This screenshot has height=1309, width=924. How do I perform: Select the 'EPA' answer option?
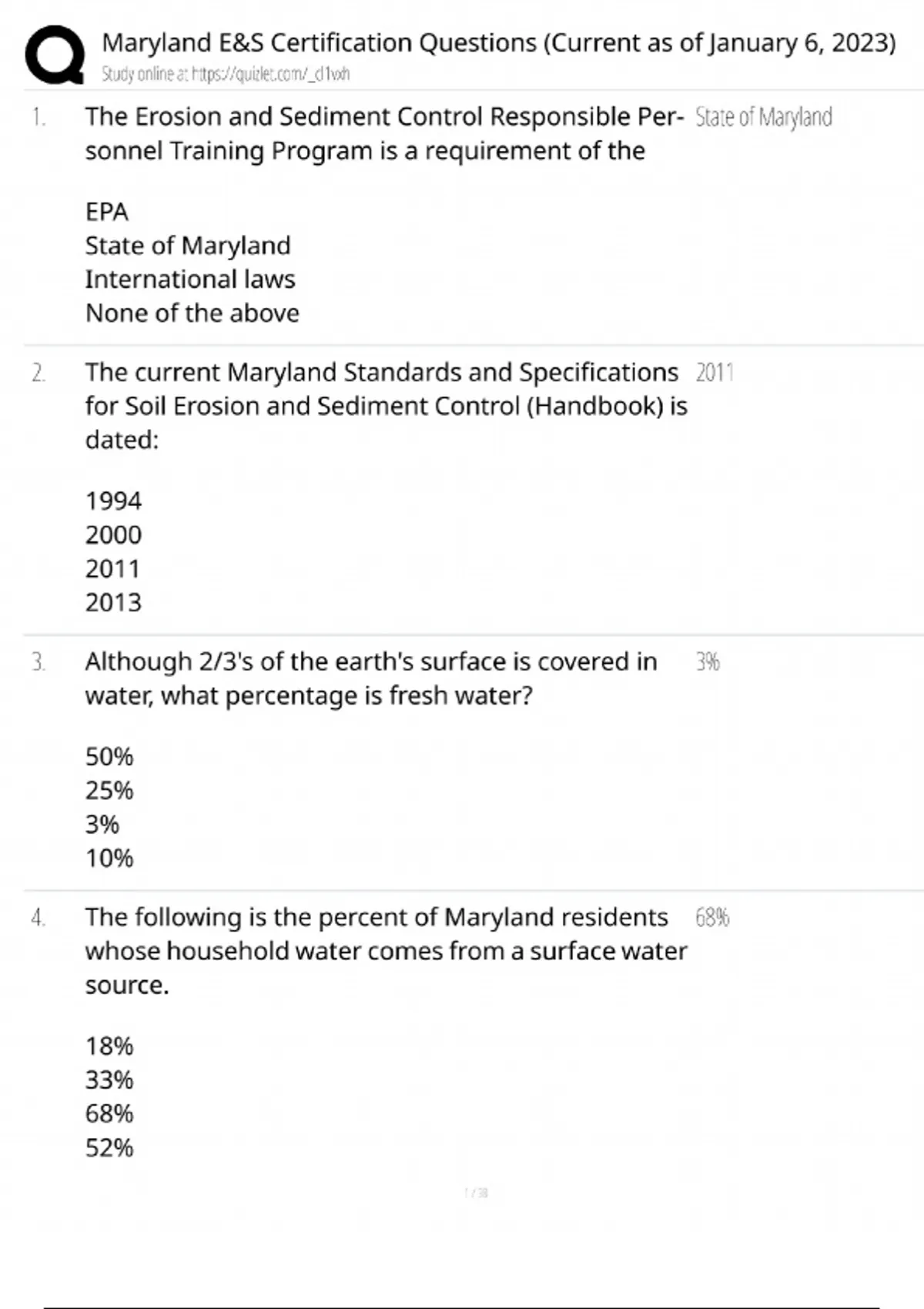coord(106,212)
